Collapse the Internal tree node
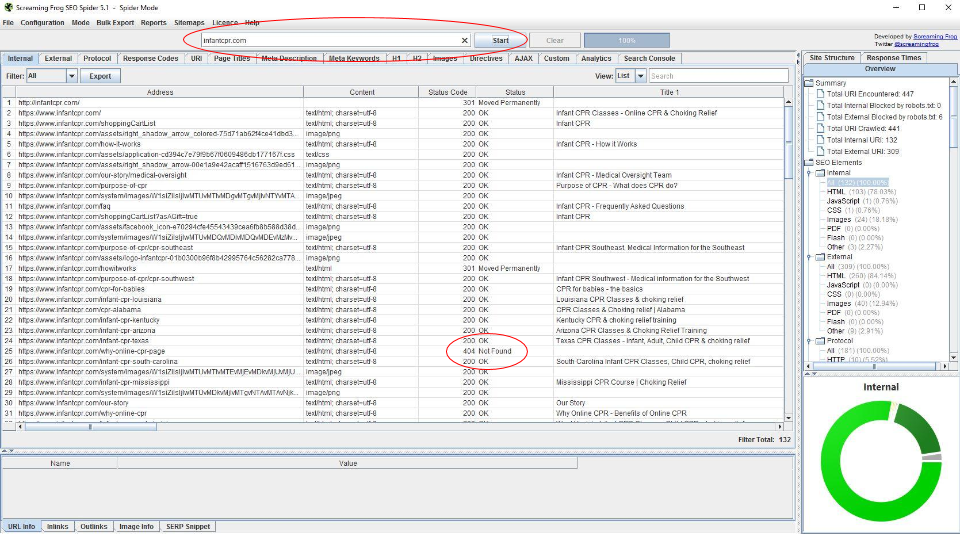 (809, 173)
